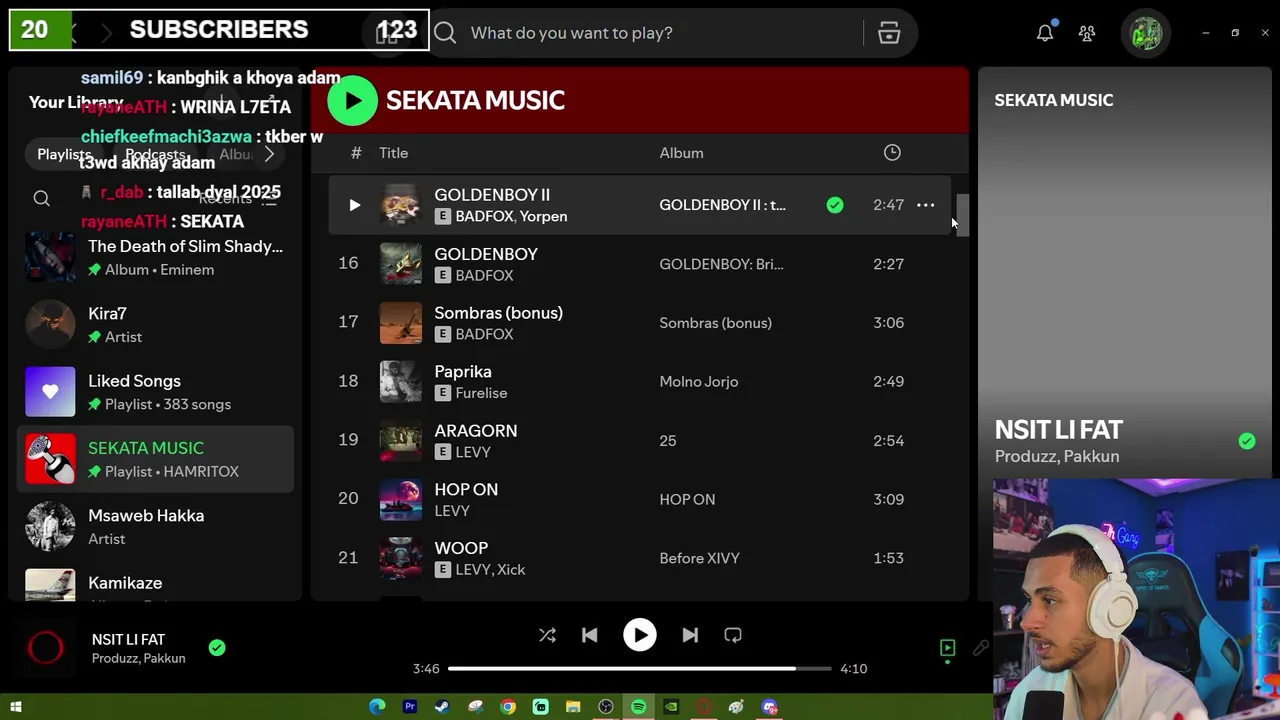Open Google Chrome from the taskbar
The width and height of the screenshot is (1280, 720).
click(508, 707)
